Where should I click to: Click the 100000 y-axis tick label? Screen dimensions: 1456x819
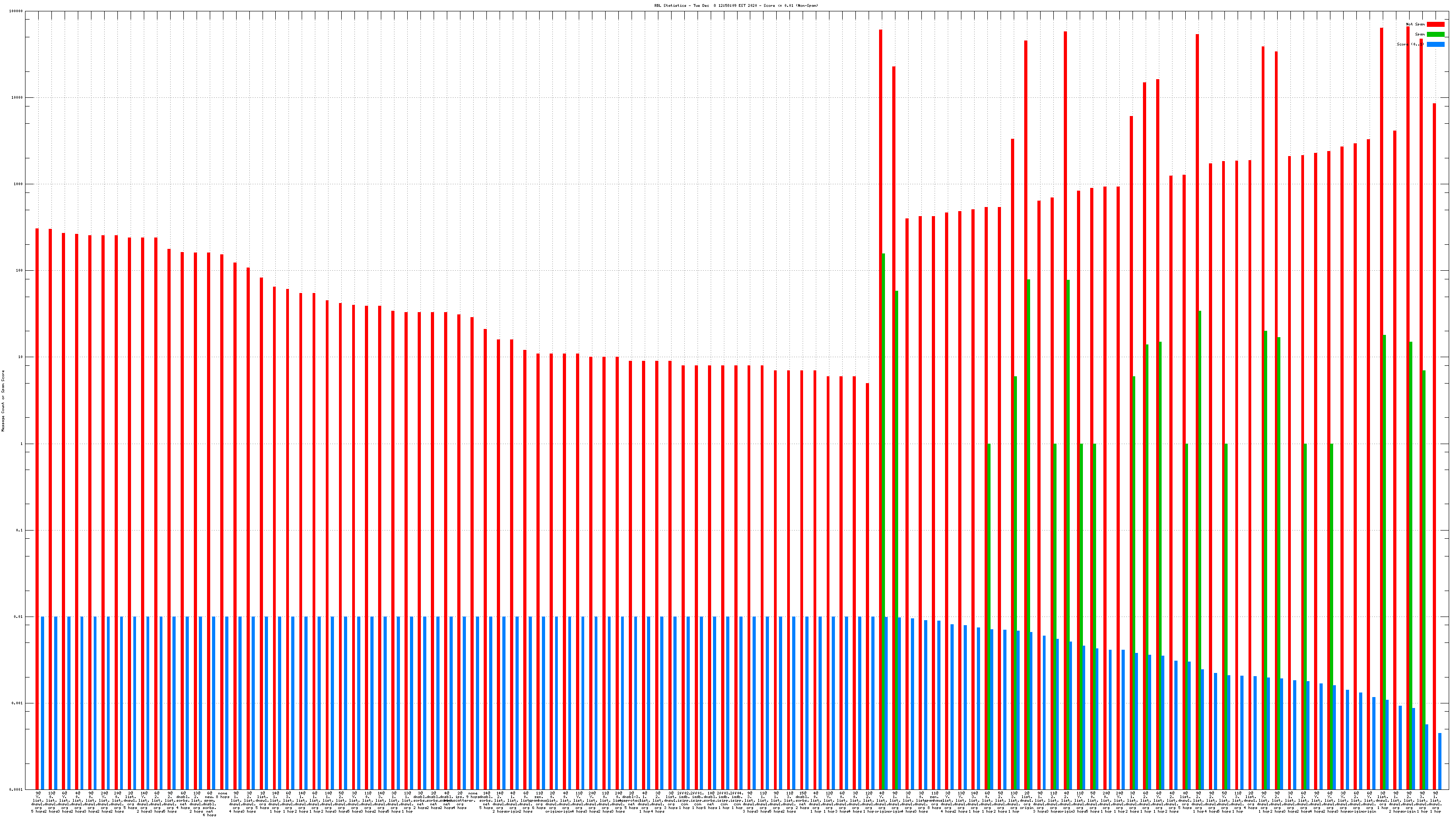pos(16,11)
